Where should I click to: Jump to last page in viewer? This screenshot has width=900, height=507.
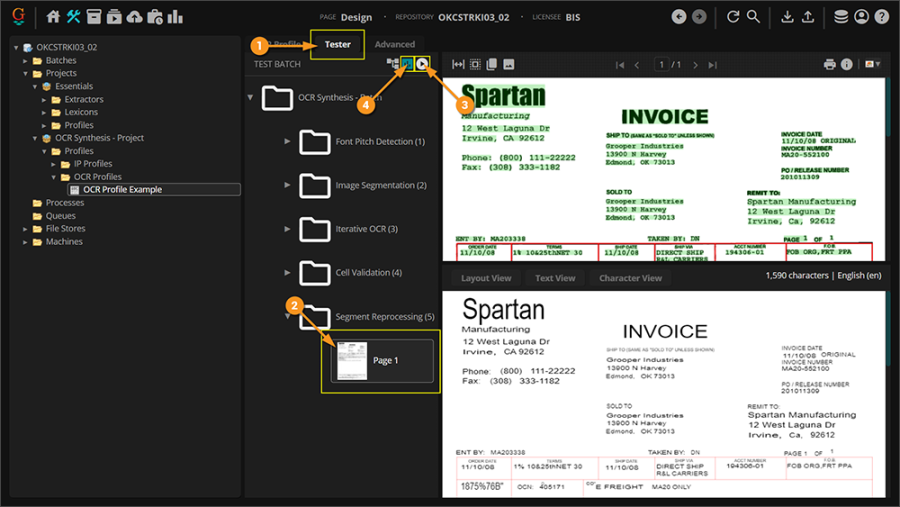(x=712, y=65)
